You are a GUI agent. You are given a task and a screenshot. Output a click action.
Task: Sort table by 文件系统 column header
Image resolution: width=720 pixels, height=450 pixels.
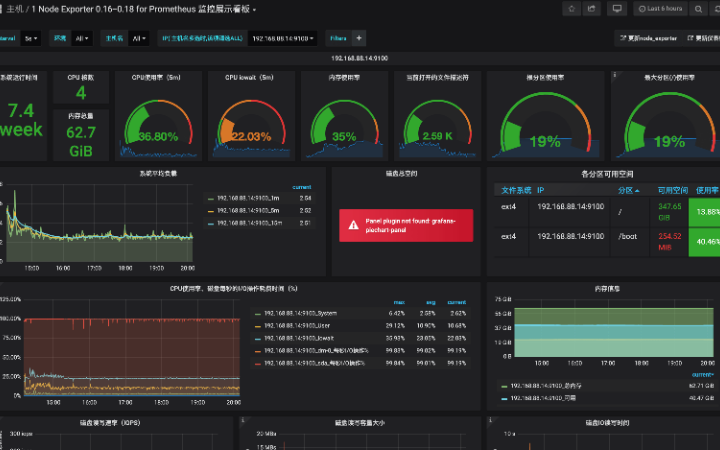pos(516,190)
